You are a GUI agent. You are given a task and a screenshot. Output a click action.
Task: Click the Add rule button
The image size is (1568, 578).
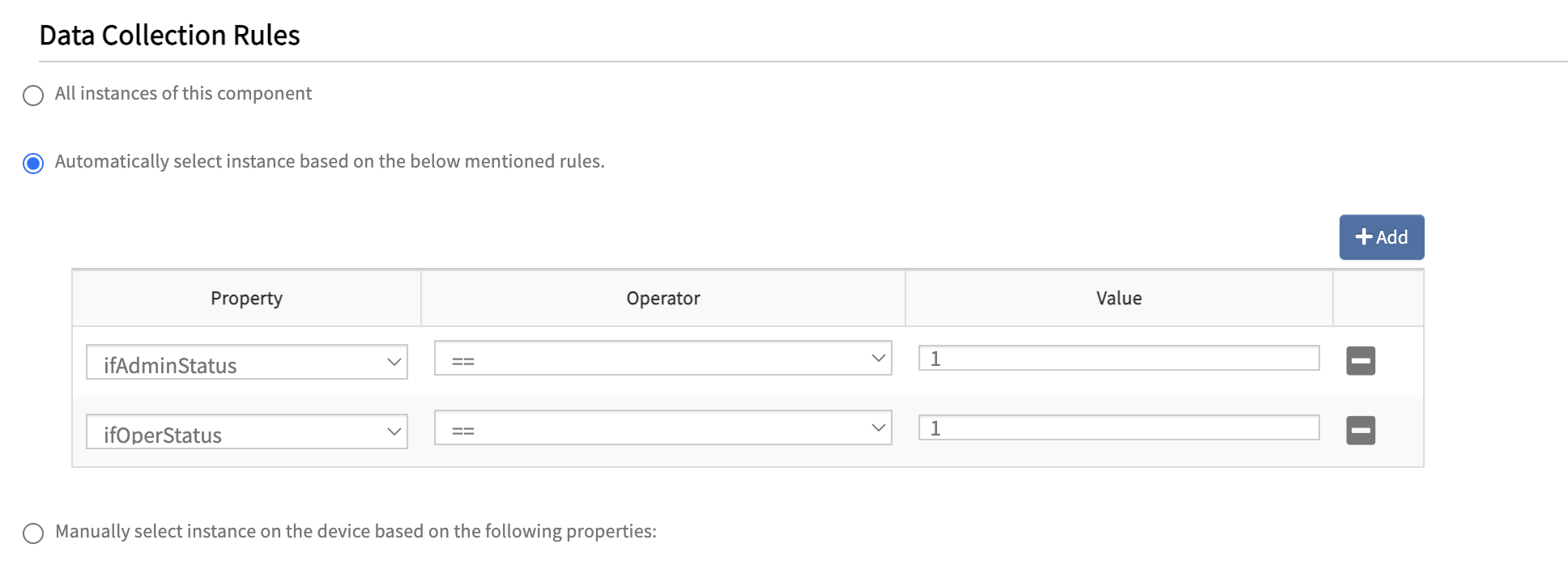pos(1381,237)
